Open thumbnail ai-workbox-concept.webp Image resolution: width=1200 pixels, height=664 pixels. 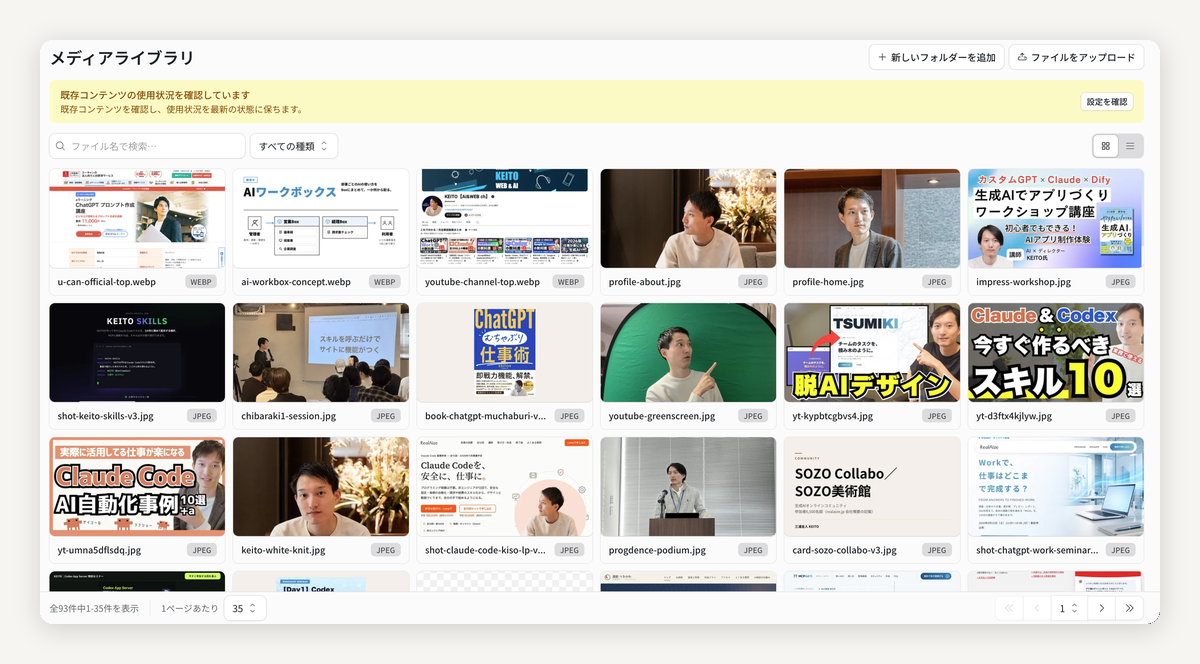[321, 218]
